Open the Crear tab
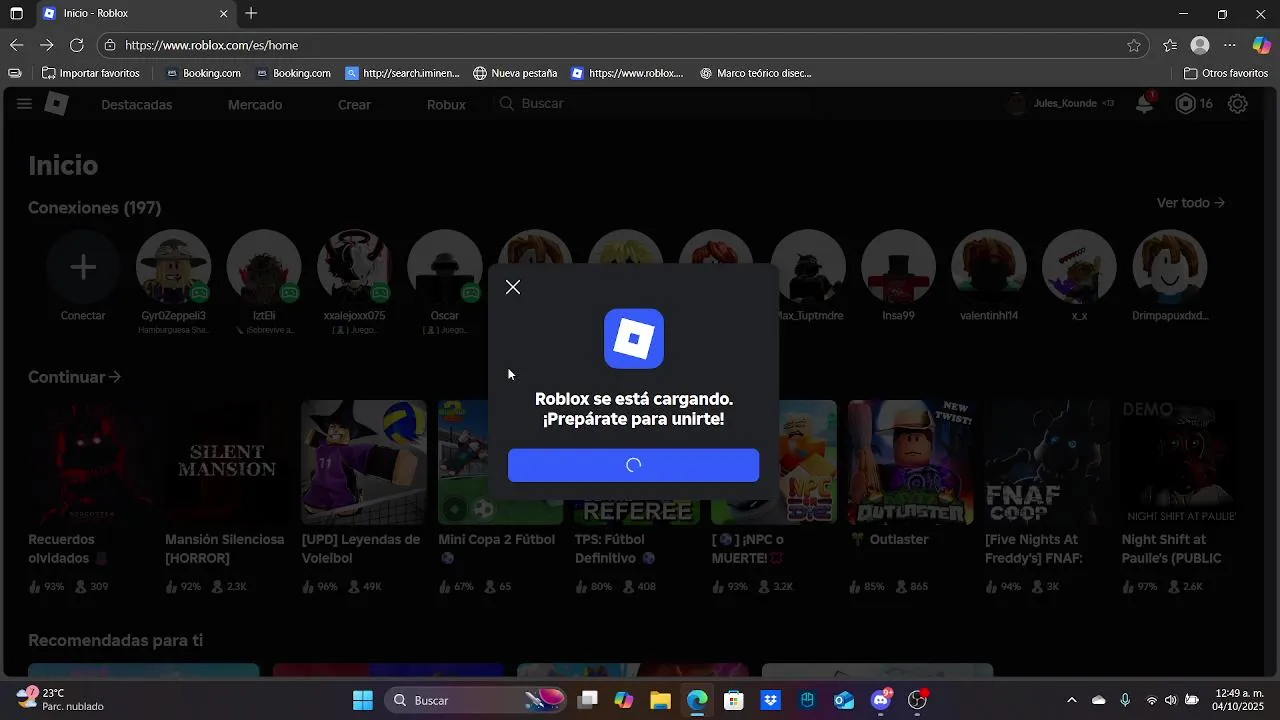Screen dimensions: 1280x720 (354, 105)
